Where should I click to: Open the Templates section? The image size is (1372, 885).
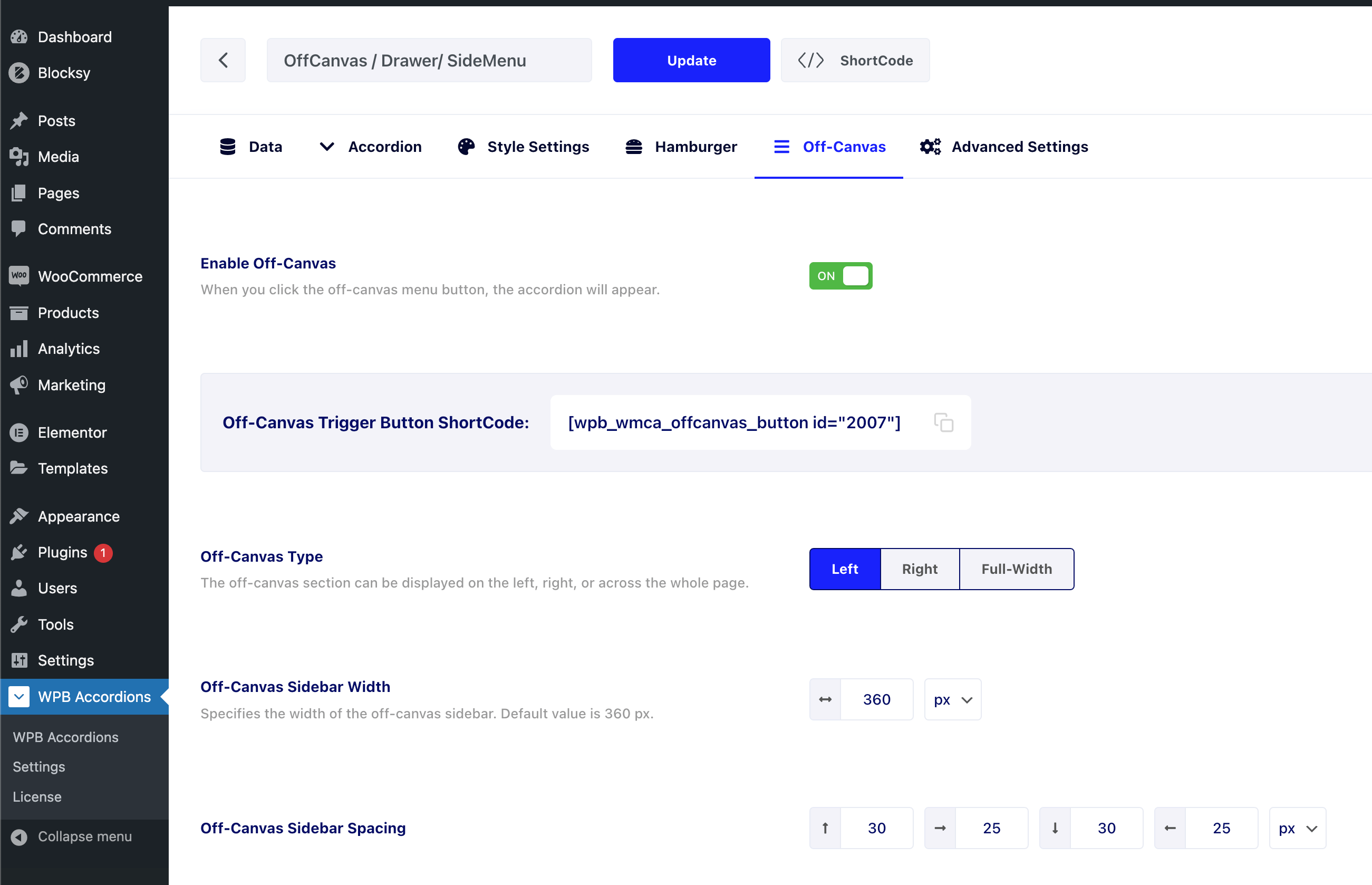pyautogui.click(x=72, y=468)
